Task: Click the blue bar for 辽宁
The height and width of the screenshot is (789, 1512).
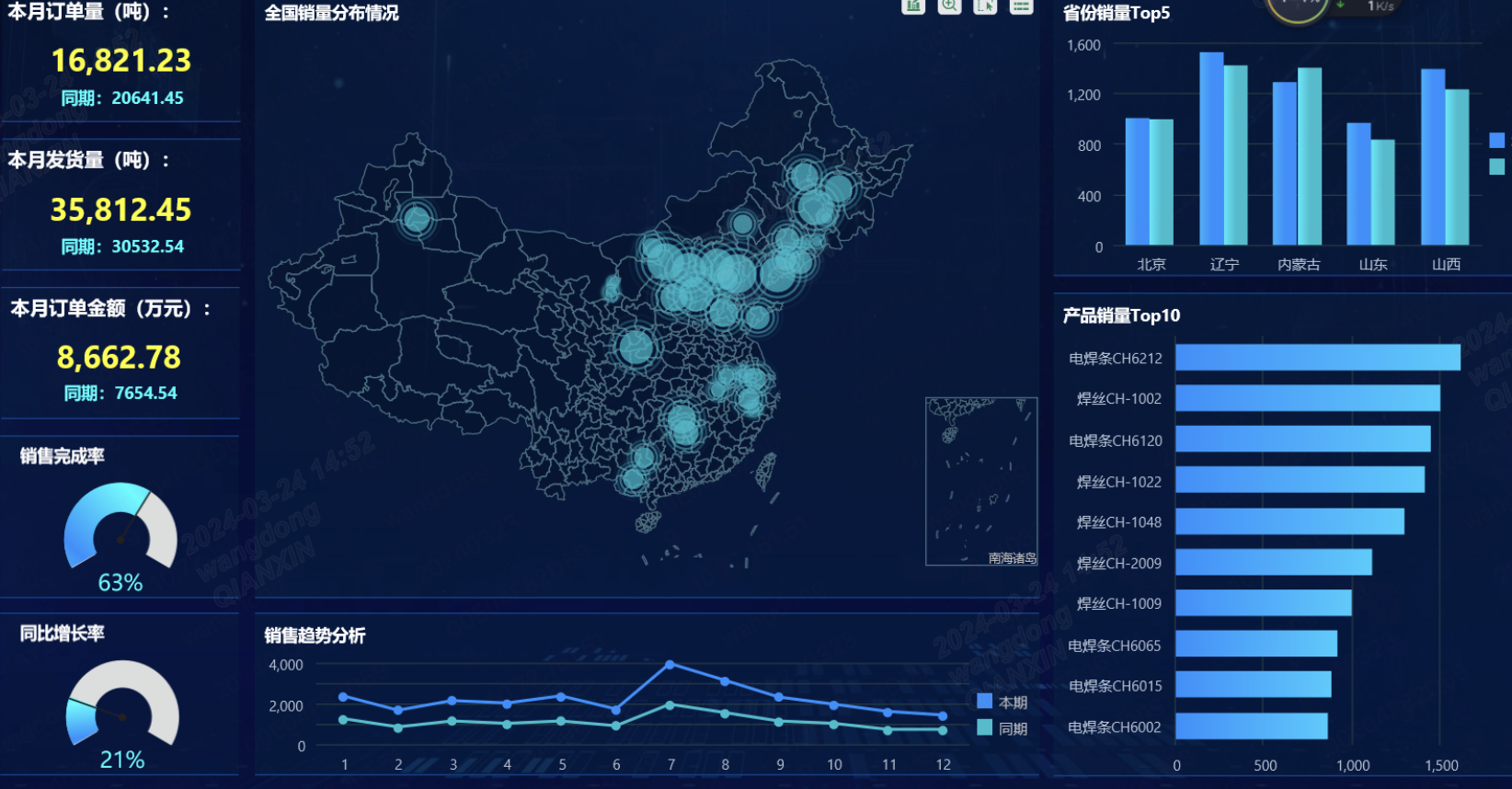Action: tap(1211, 148)
